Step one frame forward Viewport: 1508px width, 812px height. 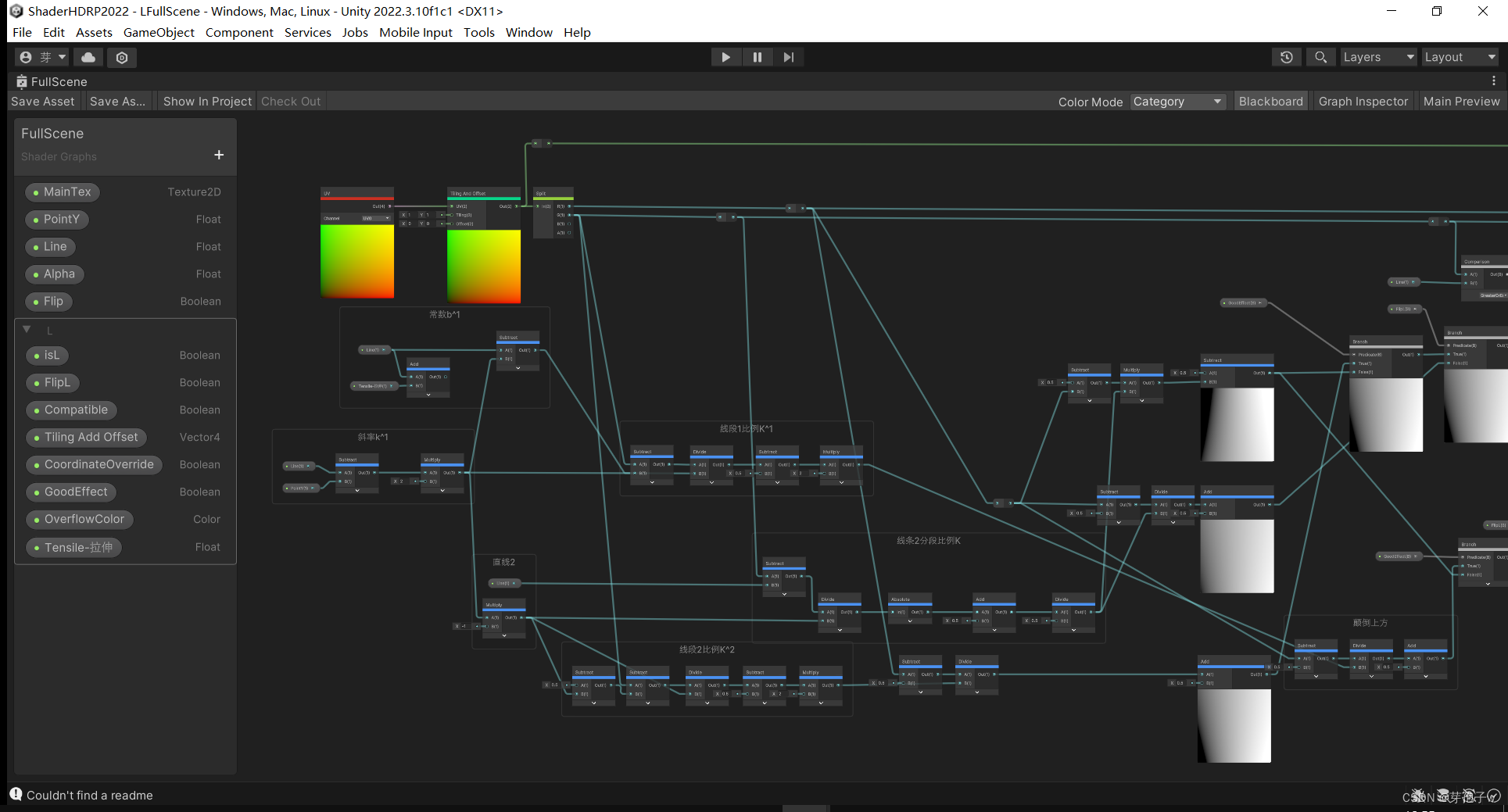click(788, 57)
